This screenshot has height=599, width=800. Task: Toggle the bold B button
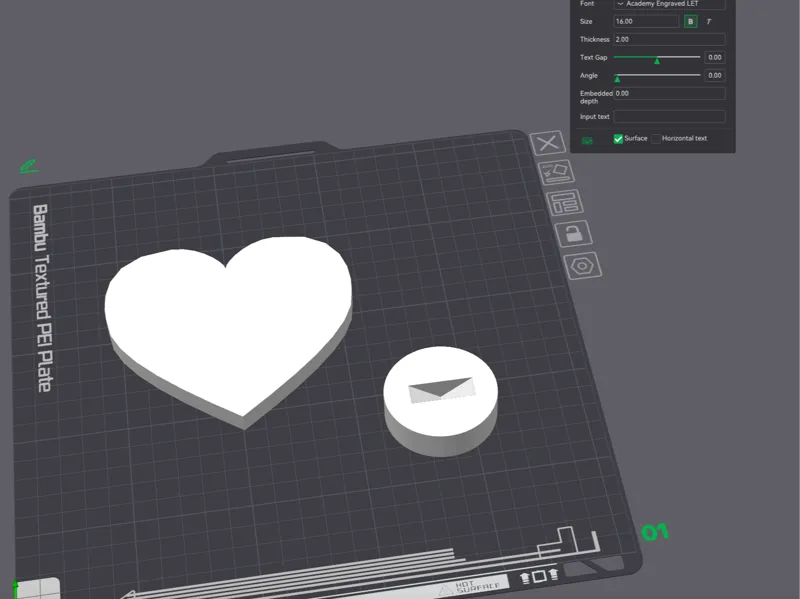pos(690,21)
